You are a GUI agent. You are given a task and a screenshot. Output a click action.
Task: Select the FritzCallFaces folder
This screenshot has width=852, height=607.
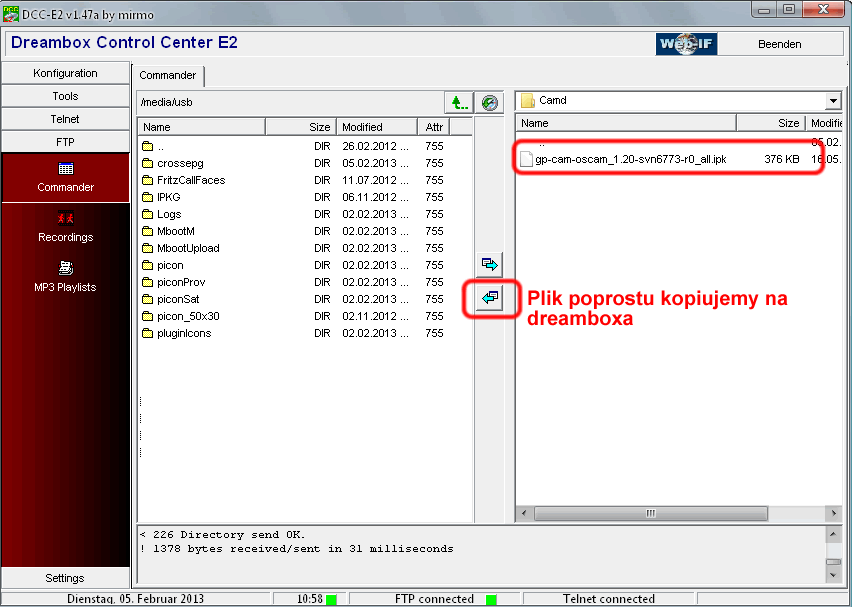pyautogui.click(x=190, y=180)
